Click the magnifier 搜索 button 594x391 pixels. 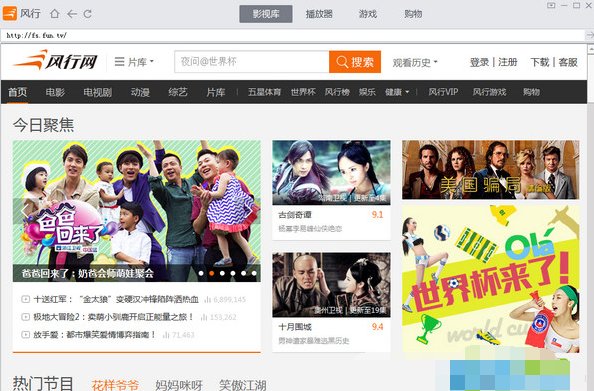(x=355, y=62)
